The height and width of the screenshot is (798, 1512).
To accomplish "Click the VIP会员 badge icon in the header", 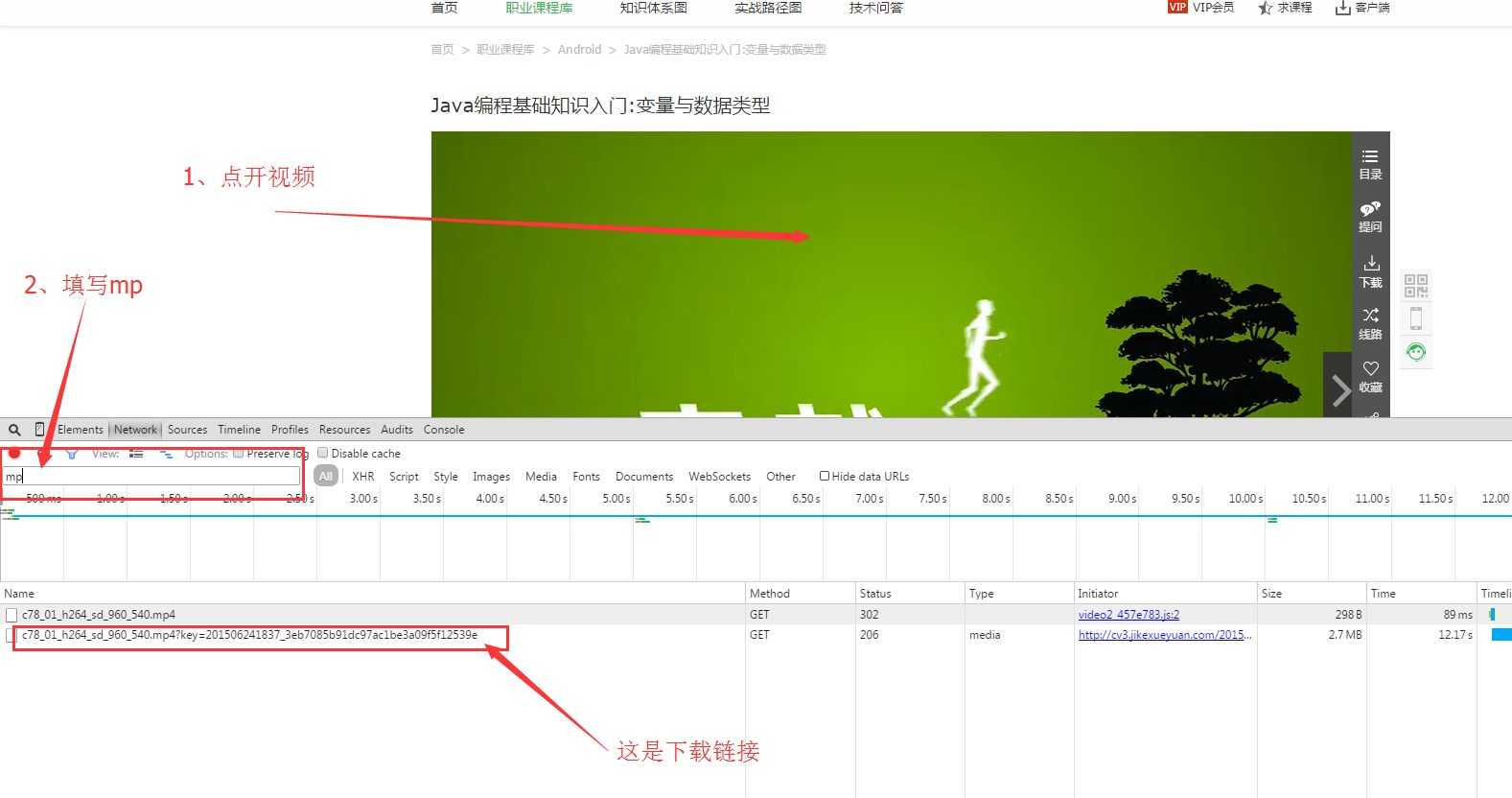I will point(1177,7).
